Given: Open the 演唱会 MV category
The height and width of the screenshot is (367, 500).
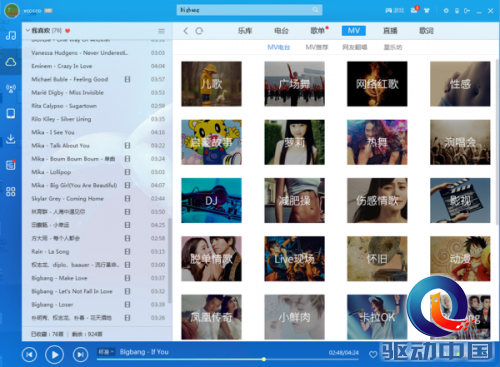Looking at the screenshot, I should click(460, 142).
